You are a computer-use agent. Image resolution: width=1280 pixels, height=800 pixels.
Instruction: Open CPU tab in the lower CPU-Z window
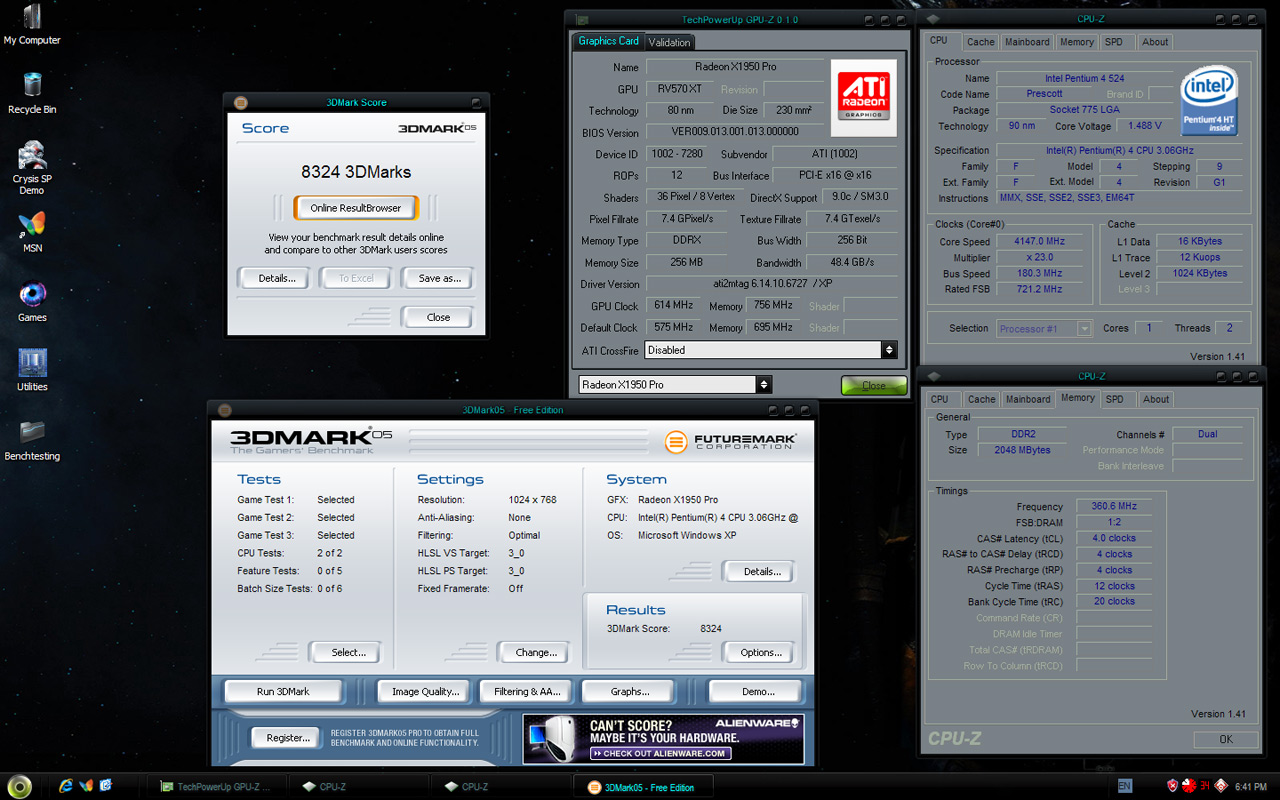click(940, 399)
